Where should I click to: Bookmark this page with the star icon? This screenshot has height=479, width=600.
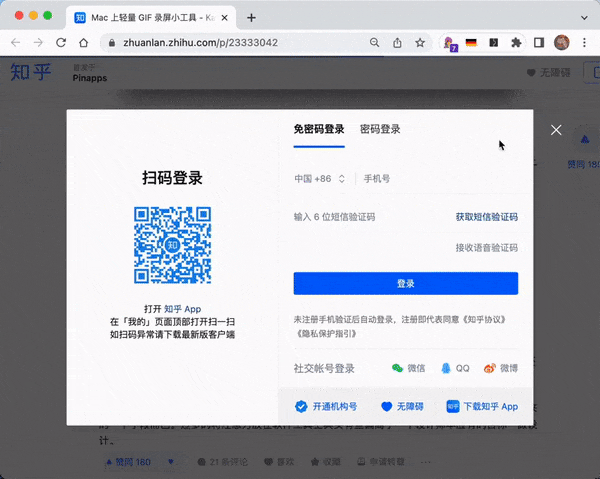(420, 42)
